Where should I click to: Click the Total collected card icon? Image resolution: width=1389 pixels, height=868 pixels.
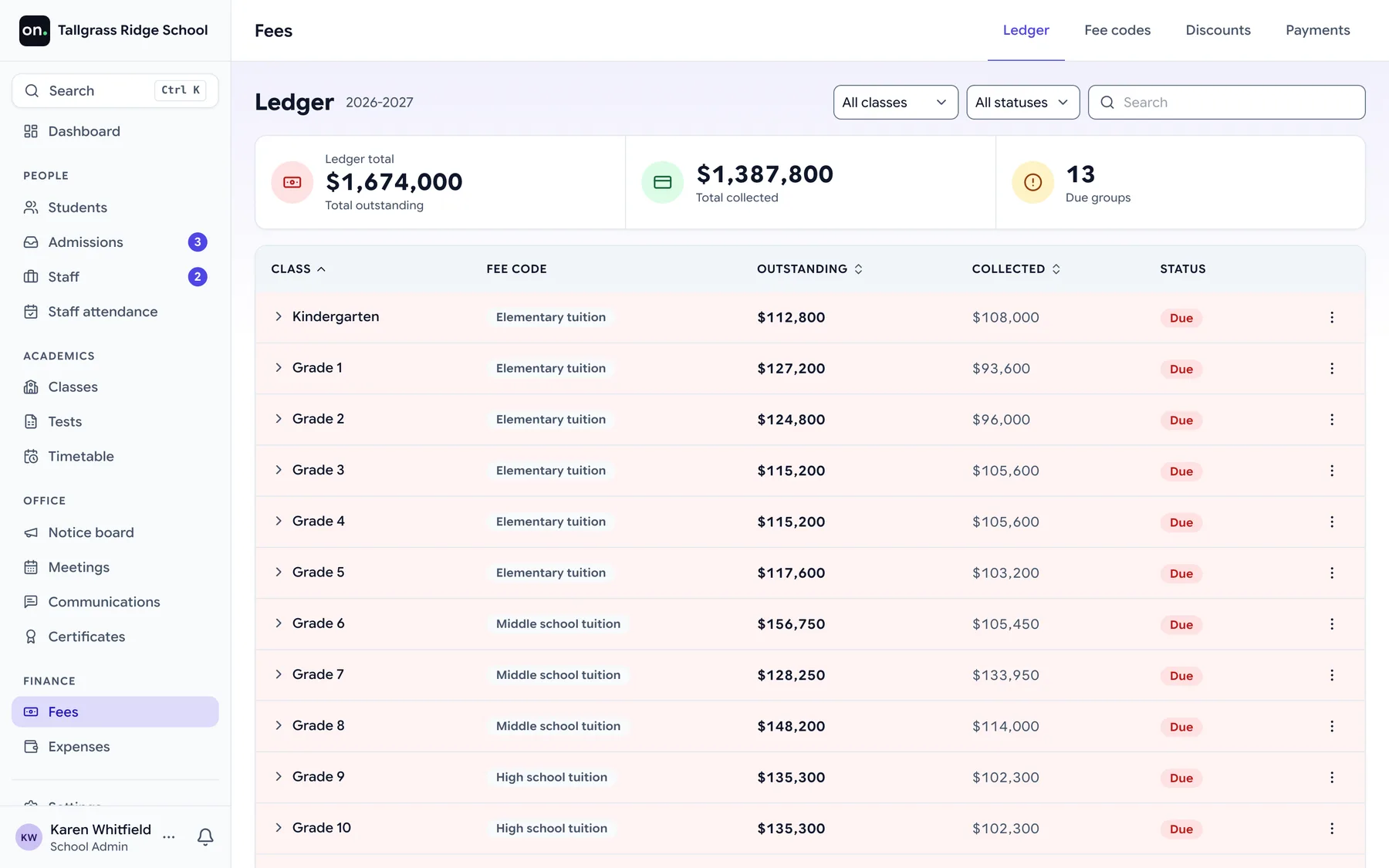(663, 182)
